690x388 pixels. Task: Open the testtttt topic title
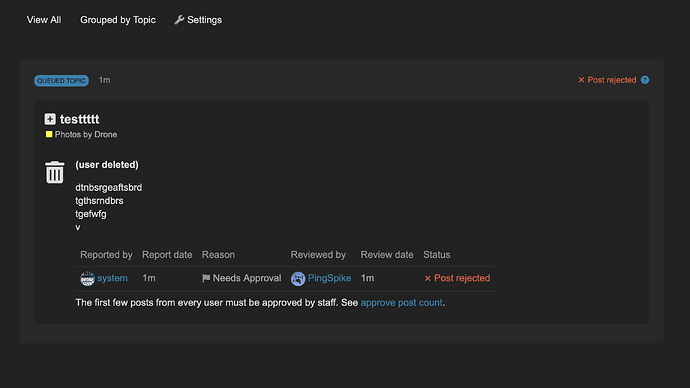(80, 119)
